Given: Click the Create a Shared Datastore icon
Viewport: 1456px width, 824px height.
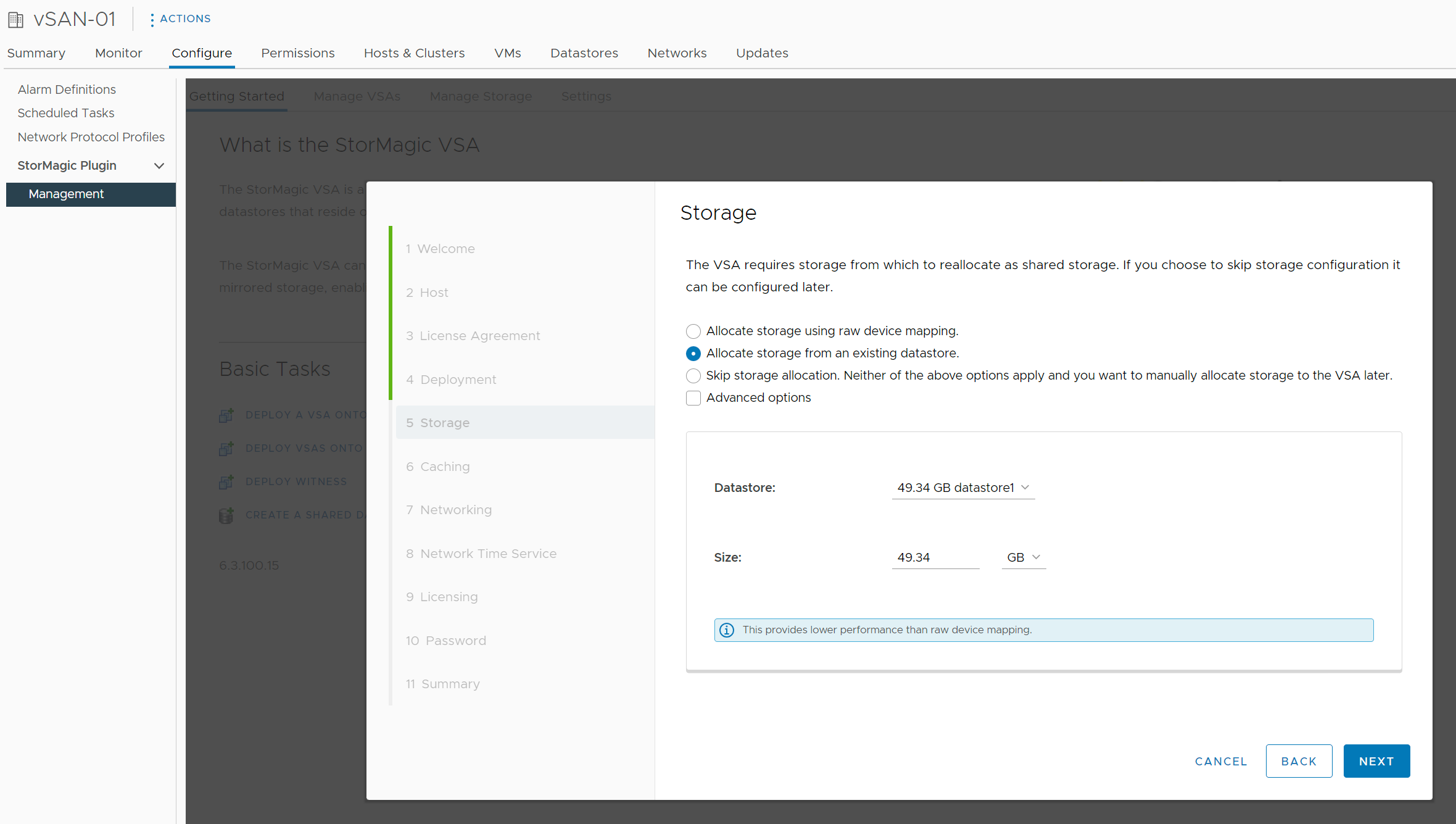Looking at the screenshot, I should click(x=226, y=515).
